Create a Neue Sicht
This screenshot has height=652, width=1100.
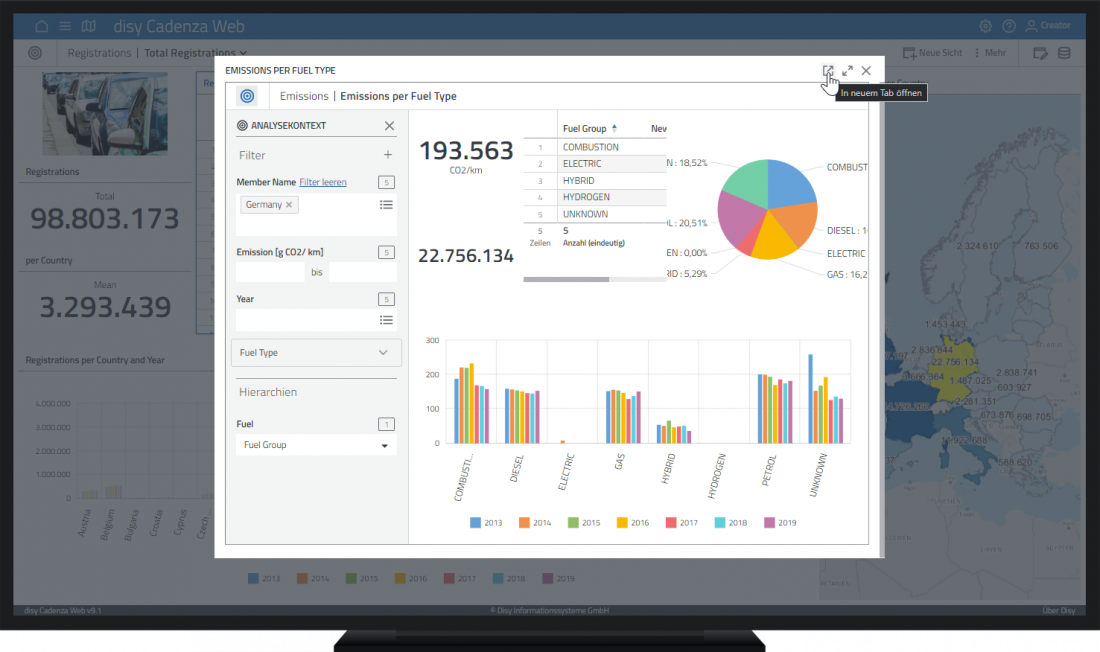[931, 52]
